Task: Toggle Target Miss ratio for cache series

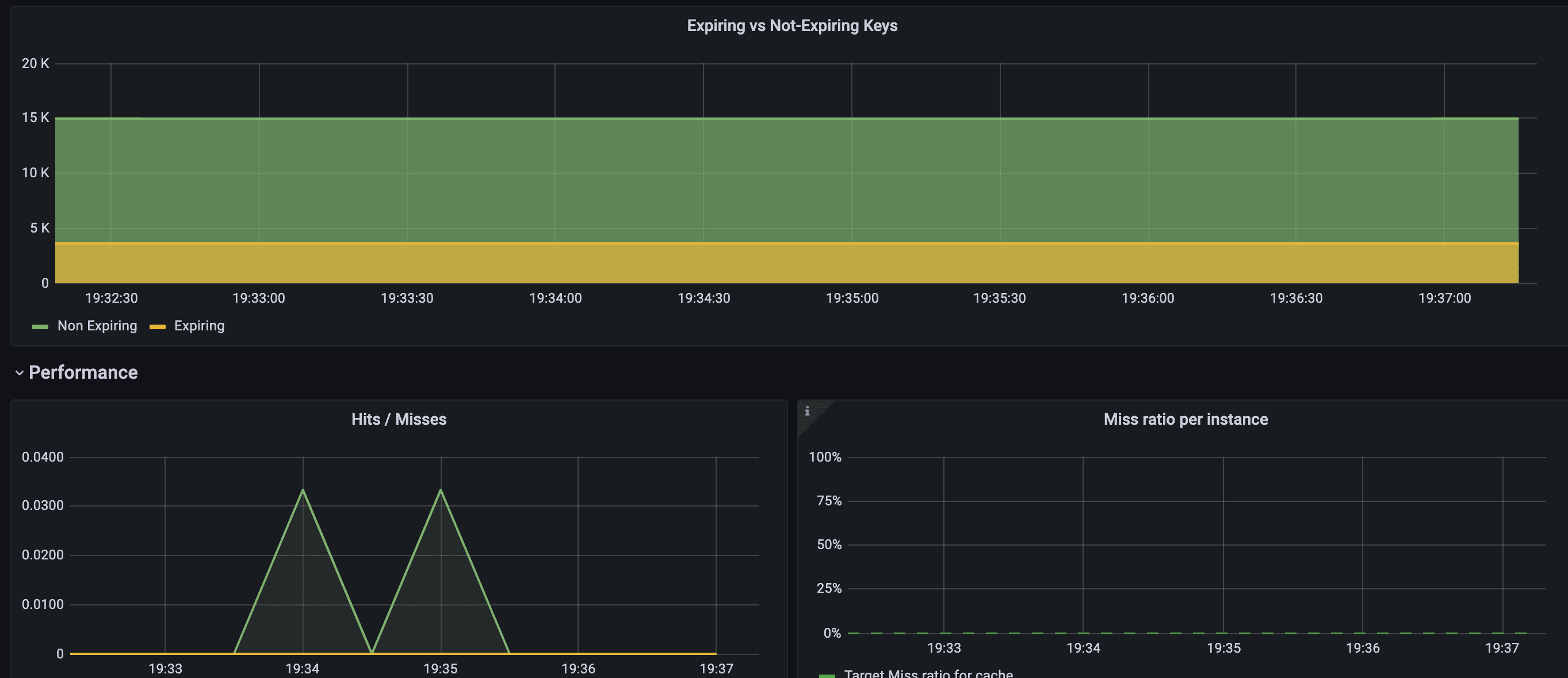Action: click(928, 674)
